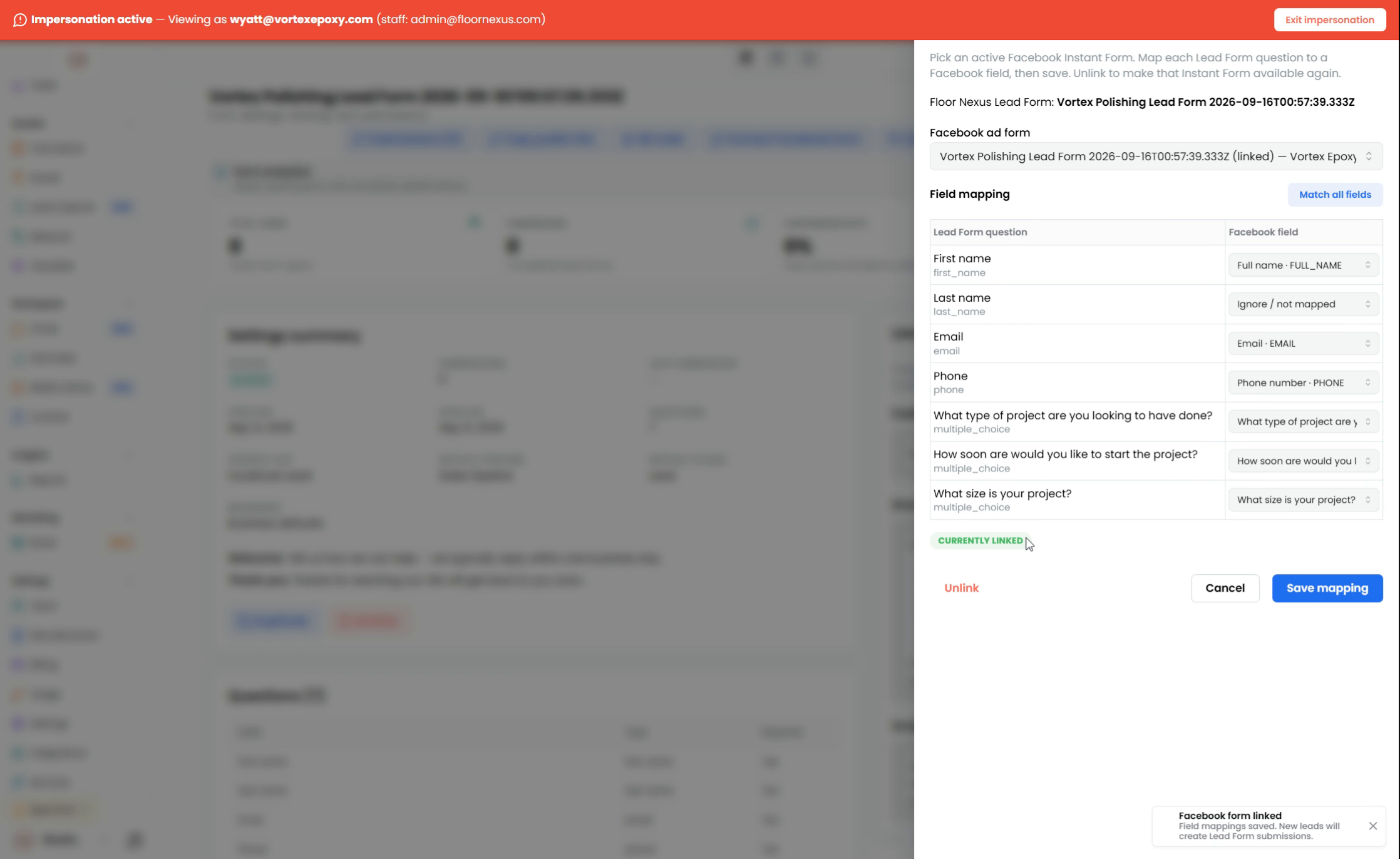
Task: Click the 'Field mapping' heading
Action: tap(969, 194)
